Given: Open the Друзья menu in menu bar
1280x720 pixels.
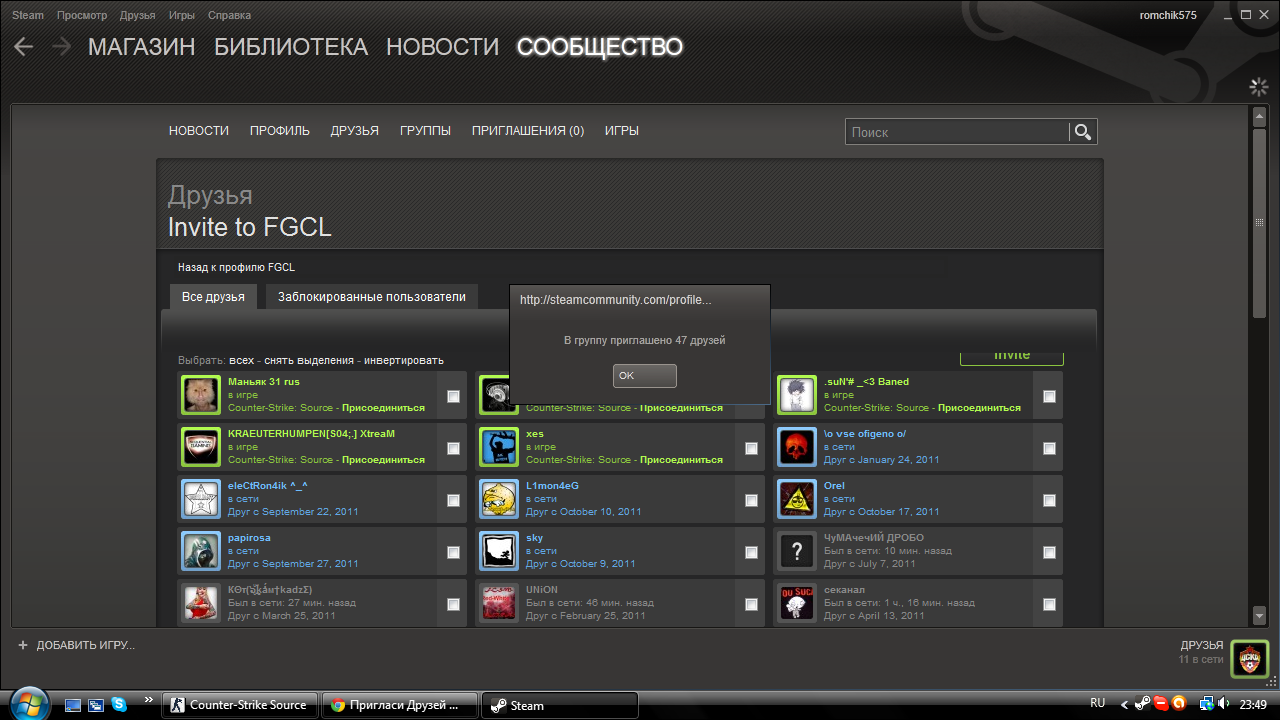Looking at the screenshot, I should (x=137, y=15).
